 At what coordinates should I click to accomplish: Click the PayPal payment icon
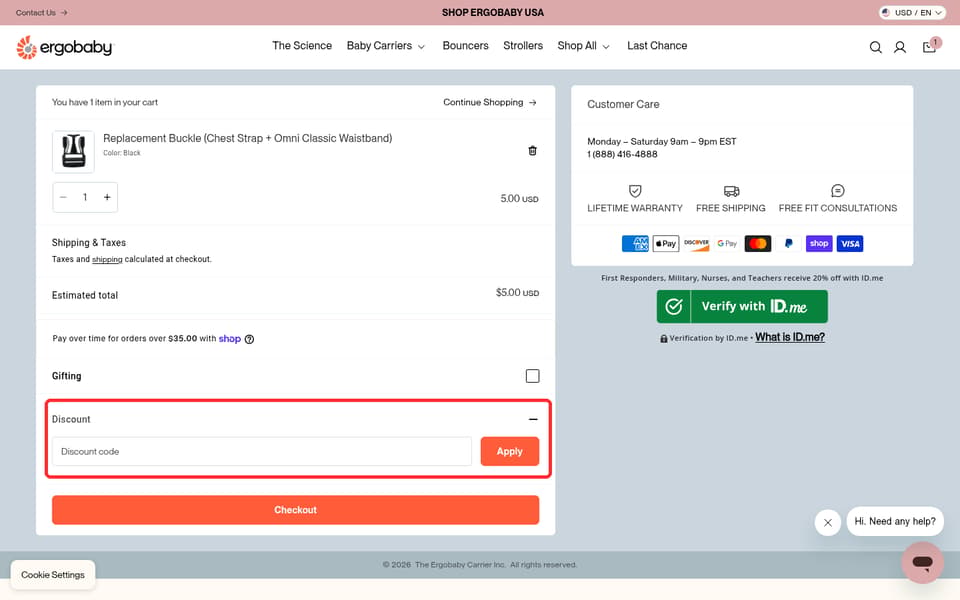click(x=789, y=244)
